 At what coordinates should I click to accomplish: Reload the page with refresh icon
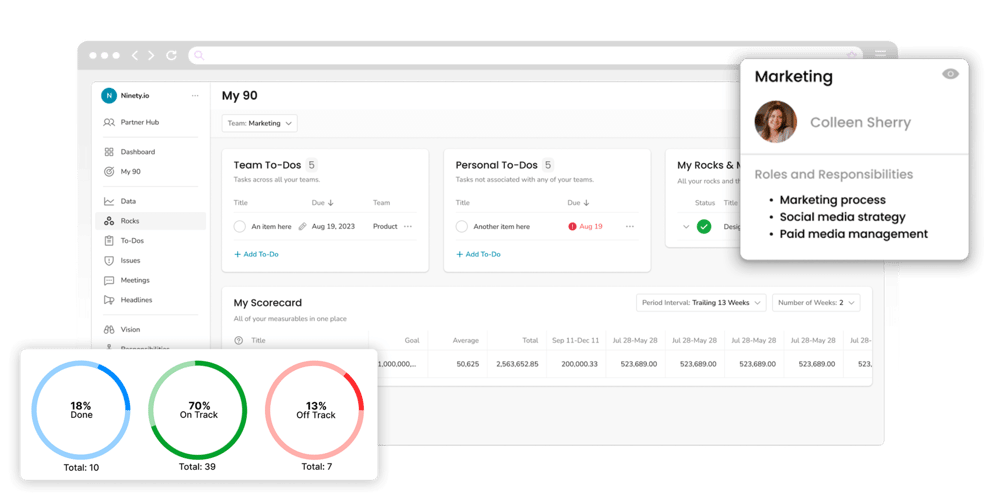pos(171,55)
